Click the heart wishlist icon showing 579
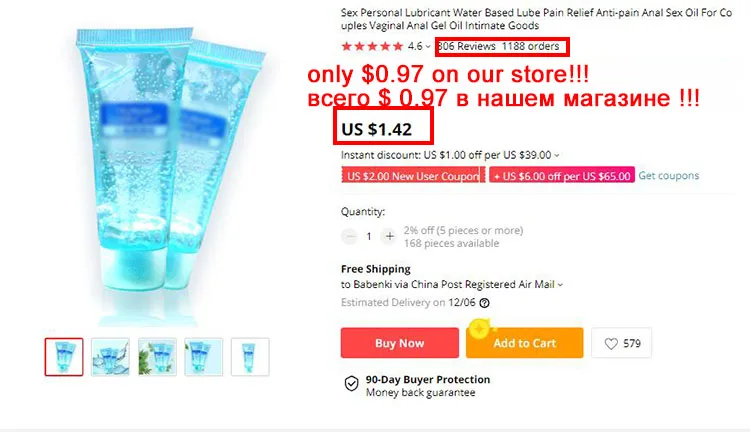This screenshot has height=432, width=750. [611, 343]
